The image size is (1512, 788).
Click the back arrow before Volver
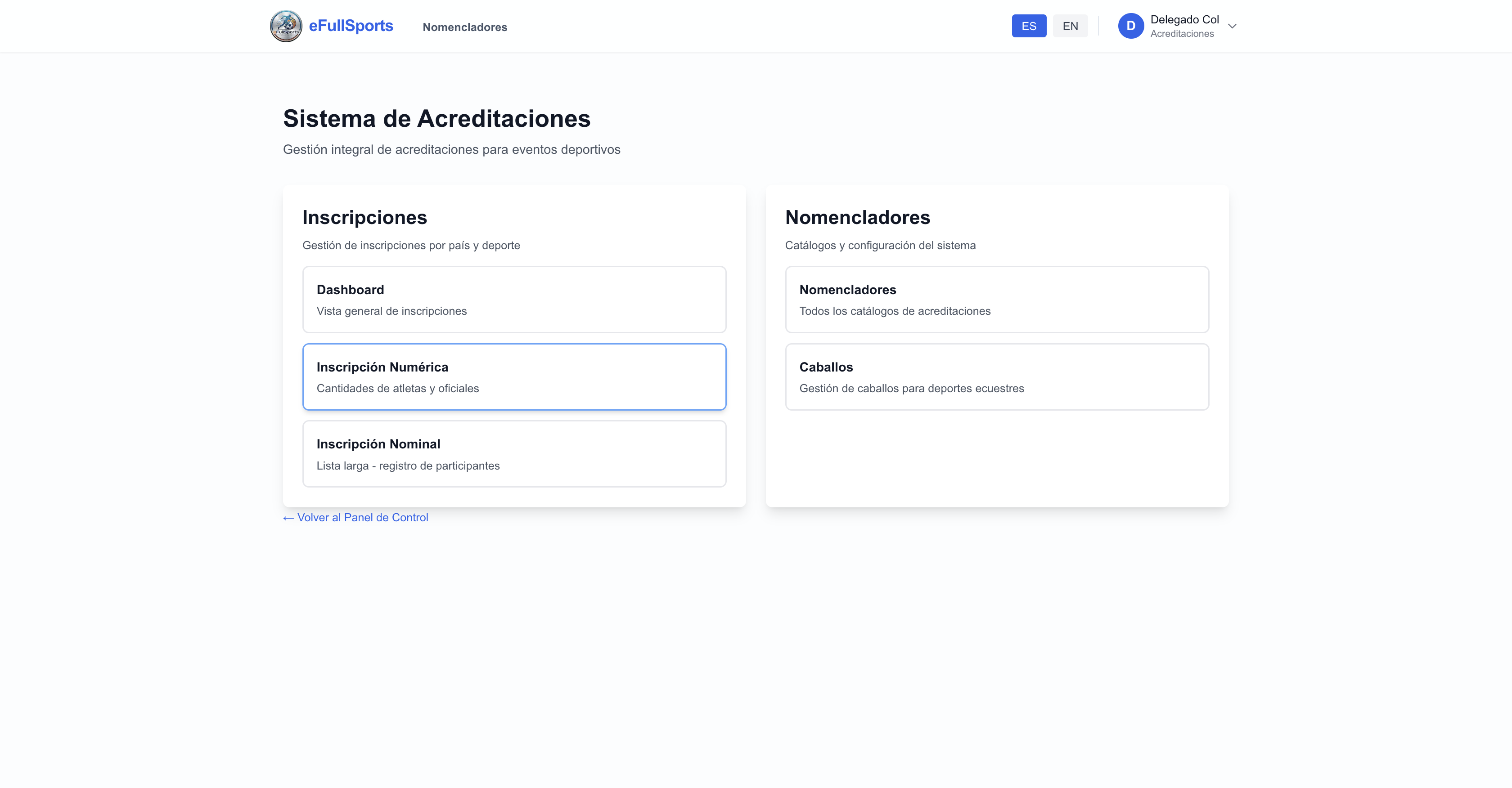(288, 518)
